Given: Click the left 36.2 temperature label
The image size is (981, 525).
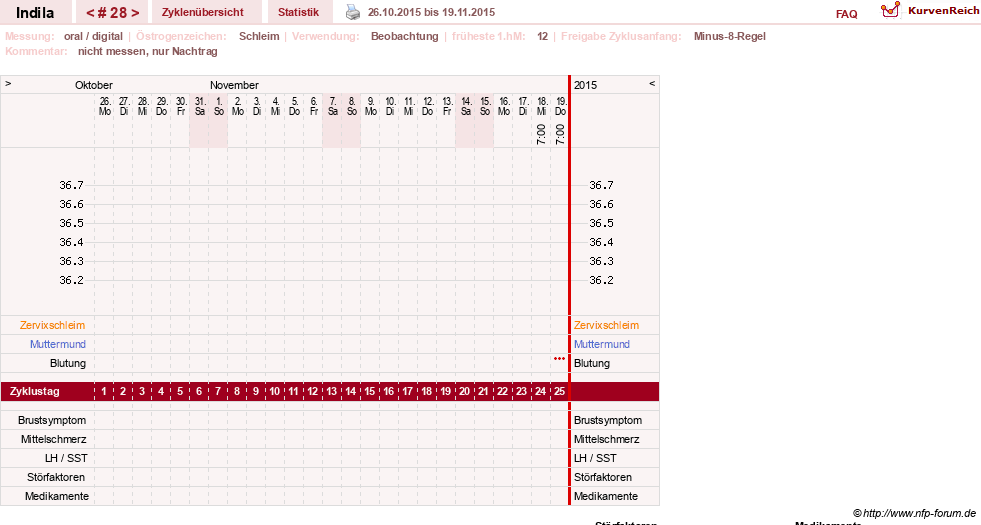Looking at the screenshot, I should (71, 280).
